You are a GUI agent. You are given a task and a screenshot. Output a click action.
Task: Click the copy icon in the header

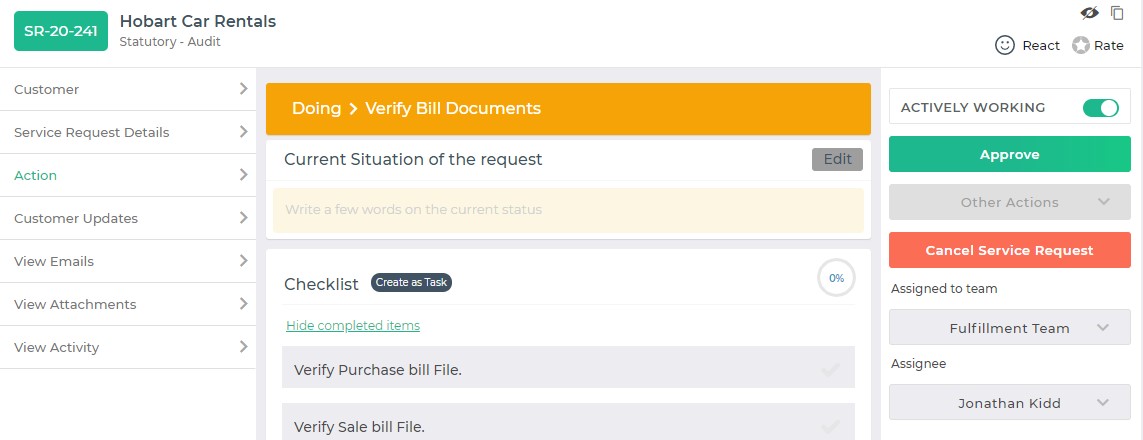(x=1117, y=12)
